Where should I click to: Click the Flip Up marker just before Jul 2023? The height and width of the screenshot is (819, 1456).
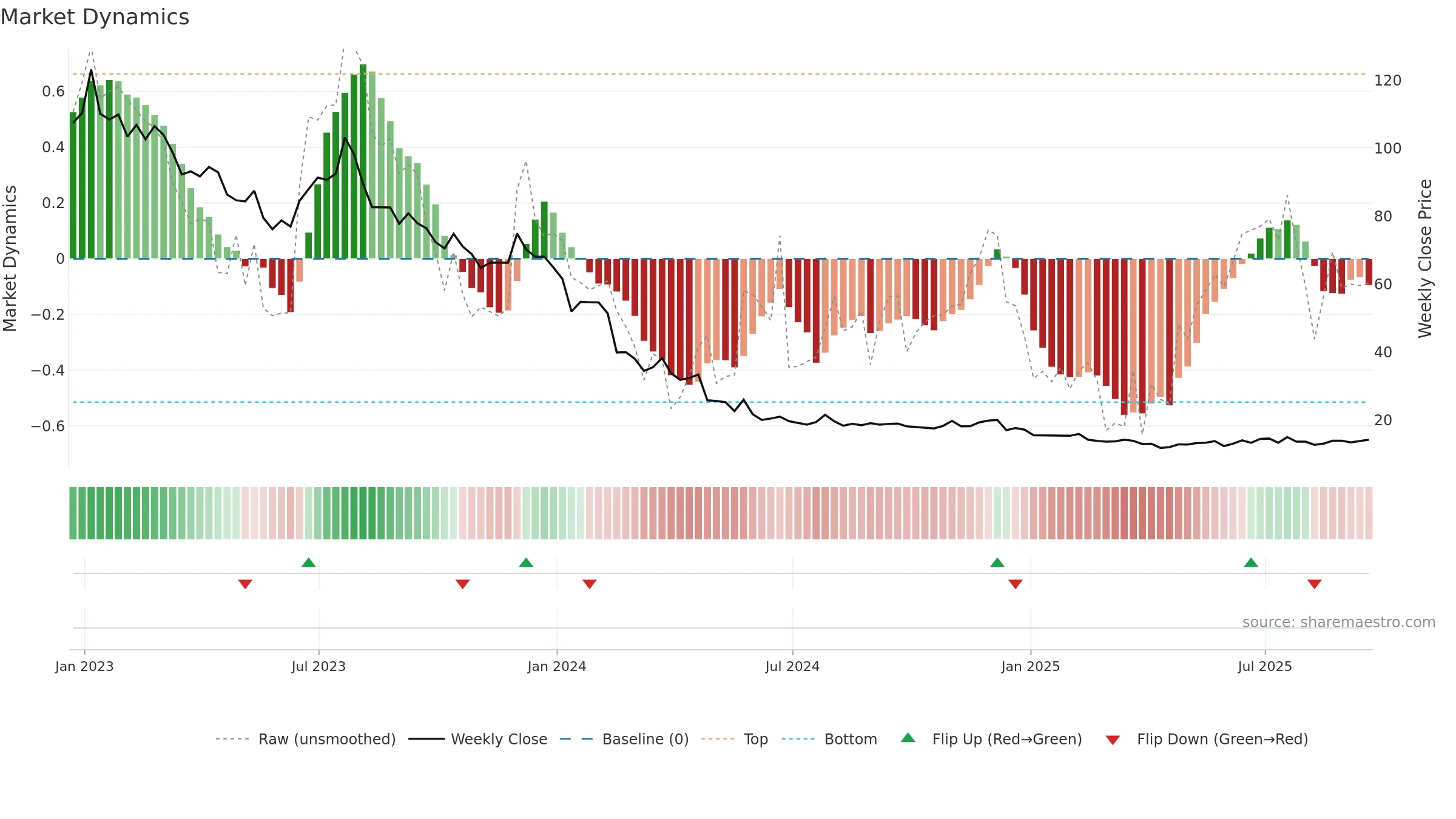(308, 562)
